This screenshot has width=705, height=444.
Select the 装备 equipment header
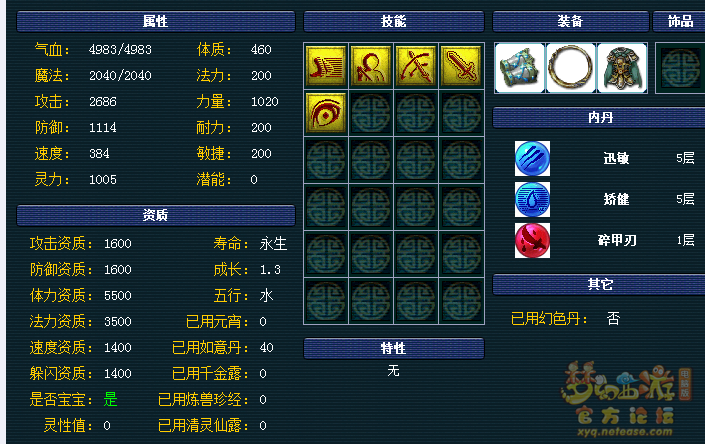(571, 21)
